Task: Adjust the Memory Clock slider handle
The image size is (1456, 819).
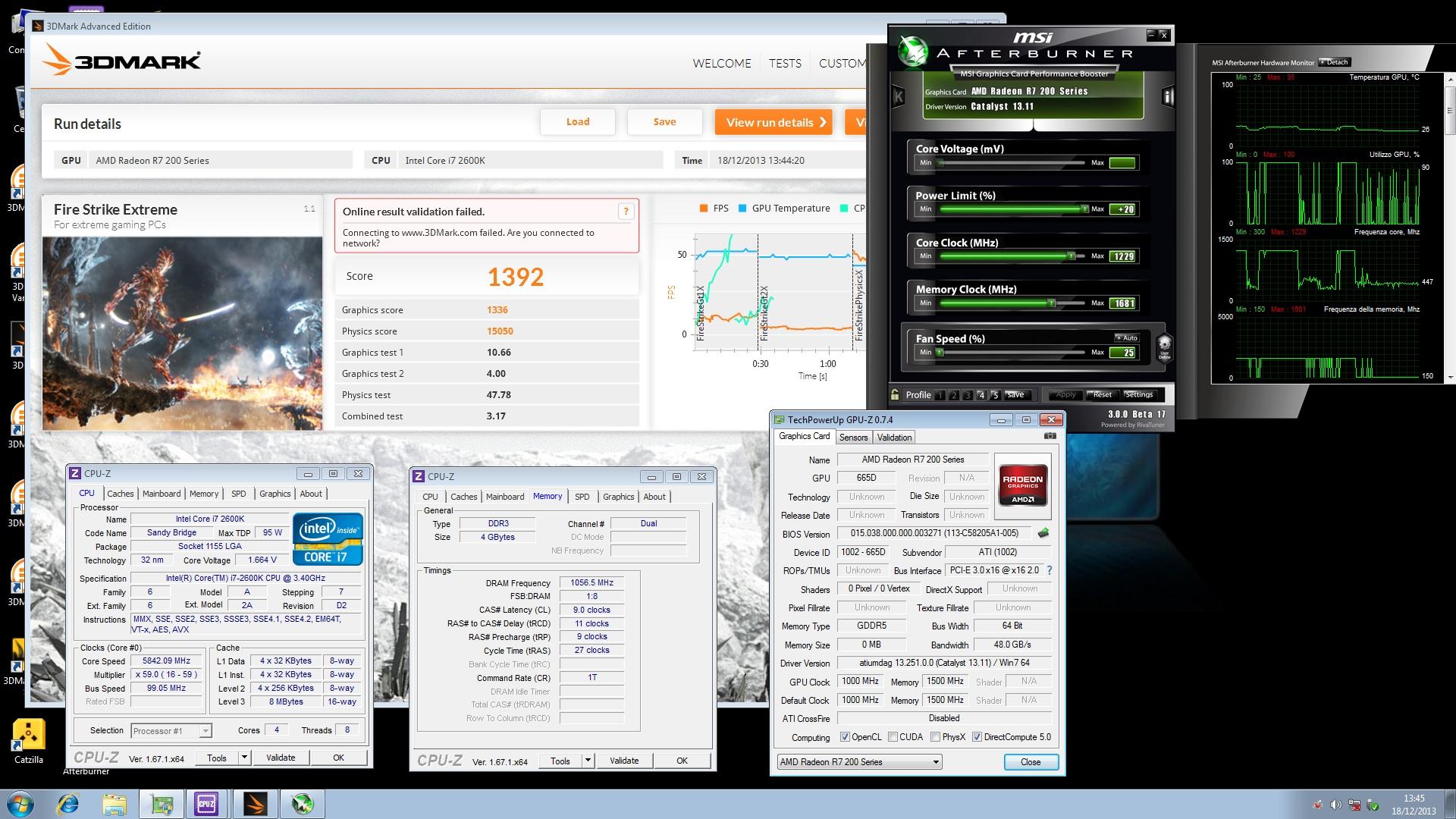Action: tap(1052, 303)
